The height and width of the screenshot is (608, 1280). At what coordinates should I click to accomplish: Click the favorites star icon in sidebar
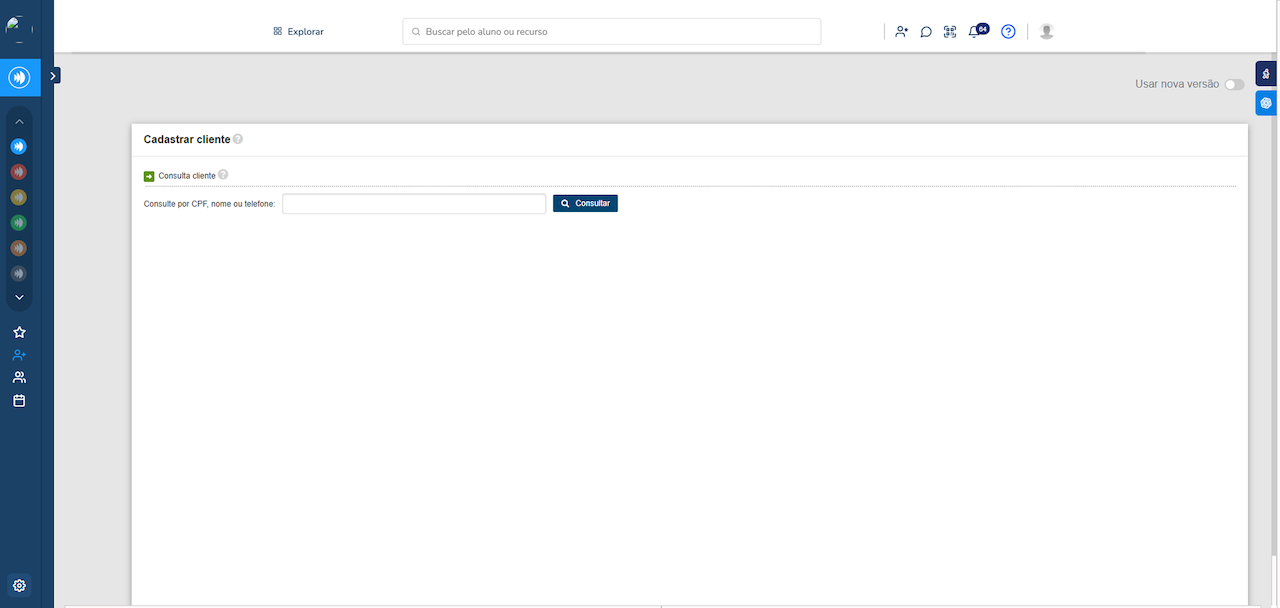click(19, 332)
